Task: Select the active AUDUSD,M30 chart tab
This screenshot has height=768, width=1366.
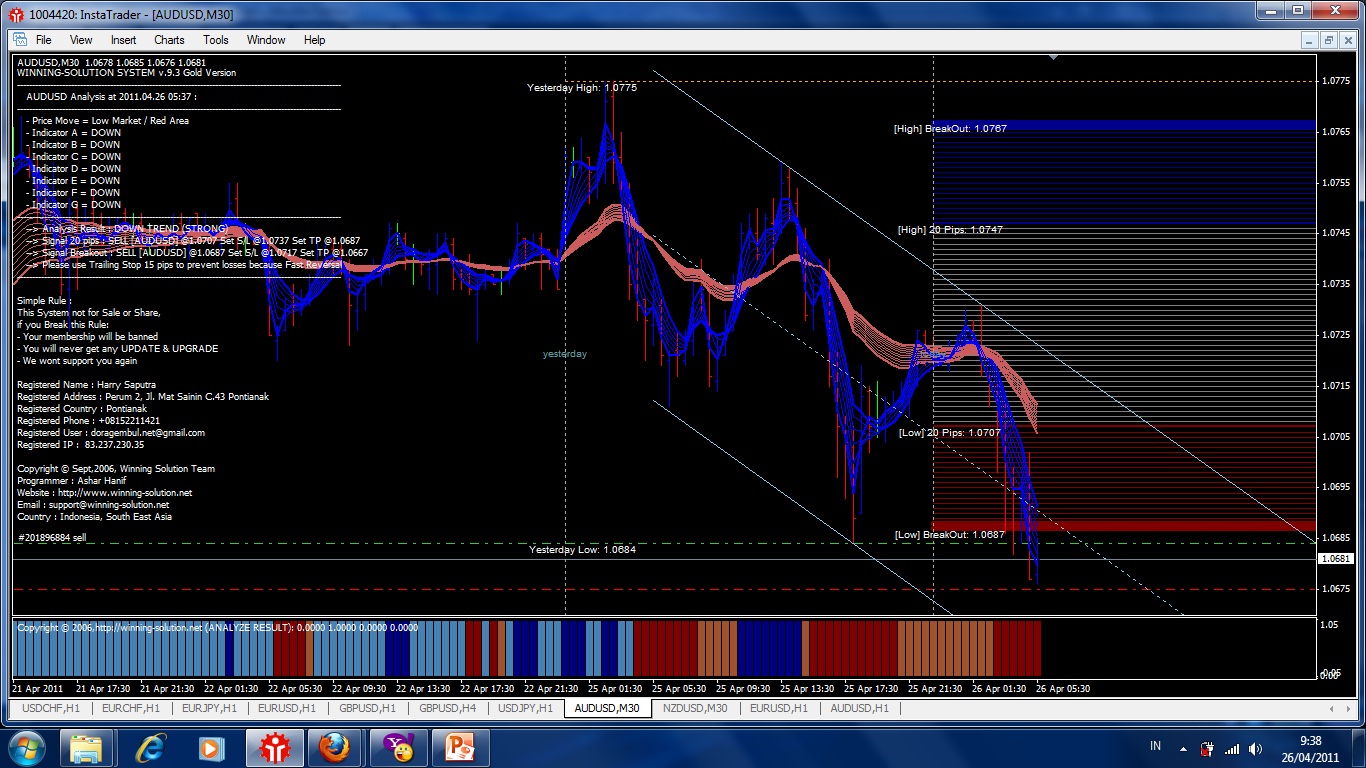Action: coord(608,708)
